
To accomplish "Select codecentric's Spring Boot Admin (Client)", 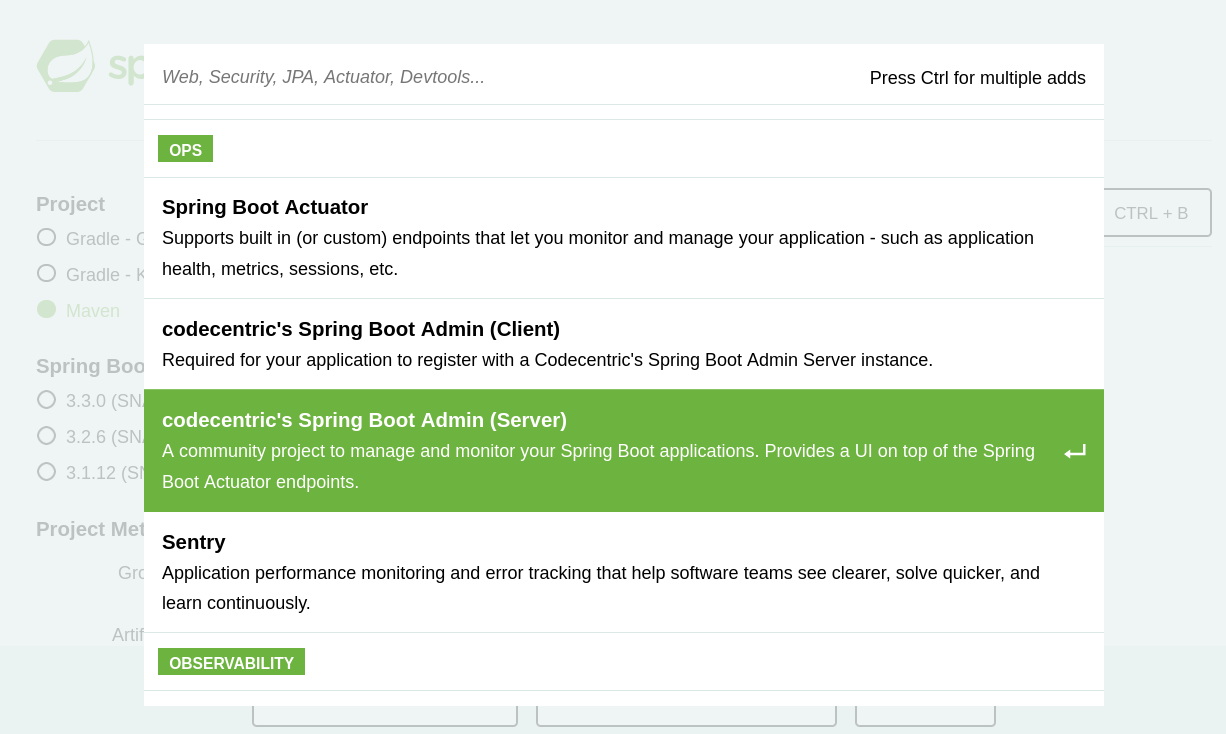I will (x=624, y=344).
